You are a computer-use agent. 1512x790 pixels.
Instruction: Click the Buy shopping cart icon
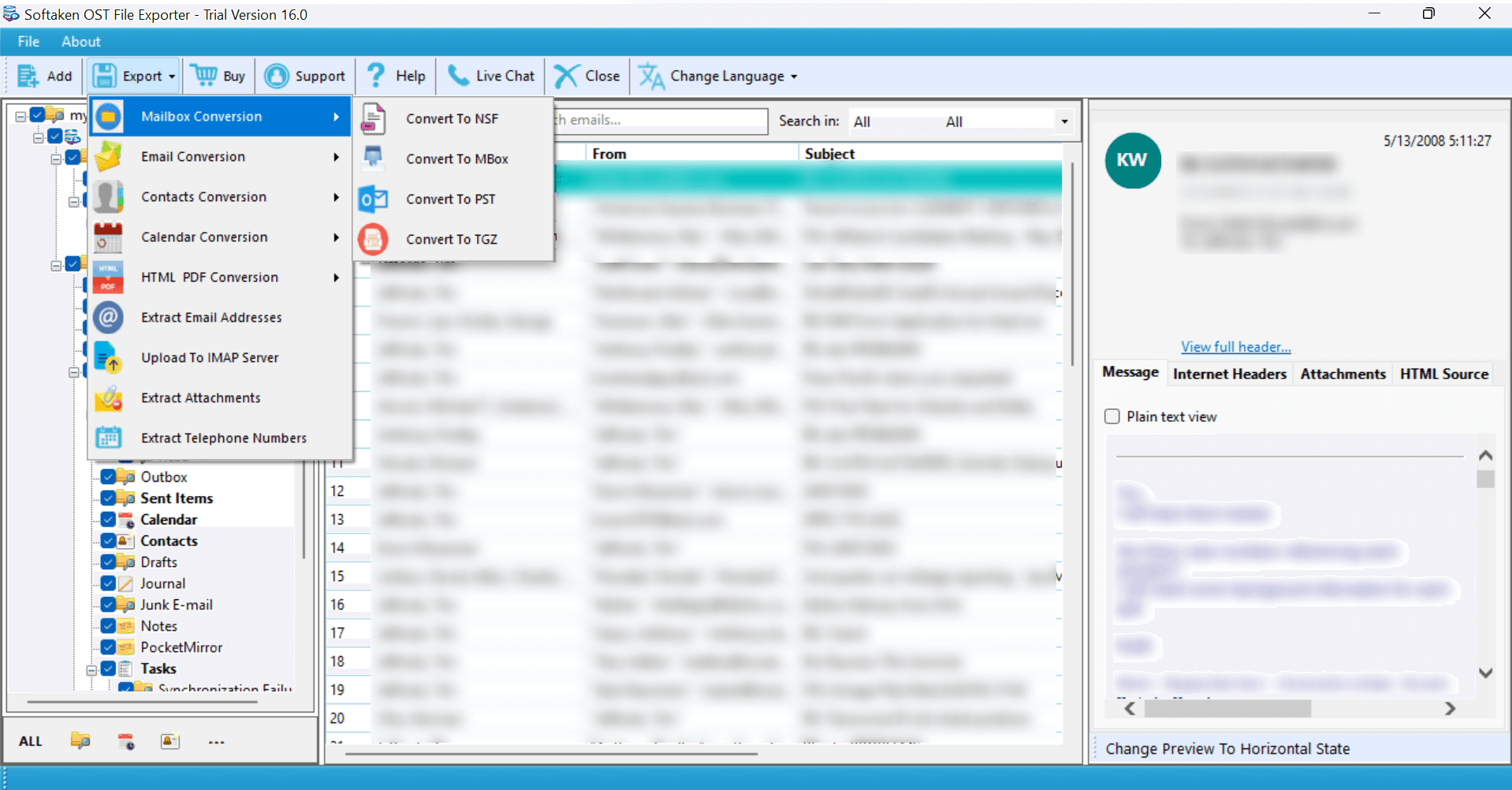204,76
